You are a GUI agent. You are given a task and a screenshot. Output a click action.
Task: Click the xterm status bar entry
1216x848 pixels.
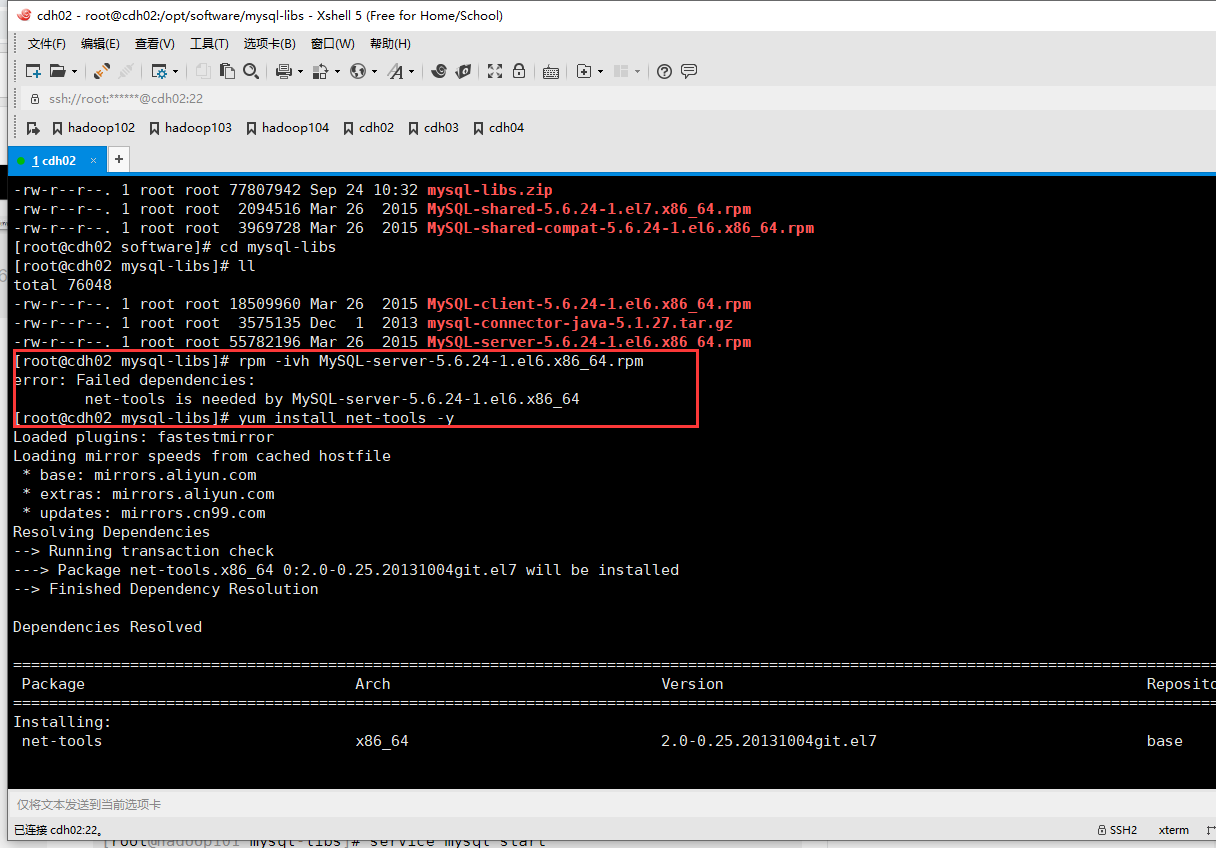[1174, 830]
